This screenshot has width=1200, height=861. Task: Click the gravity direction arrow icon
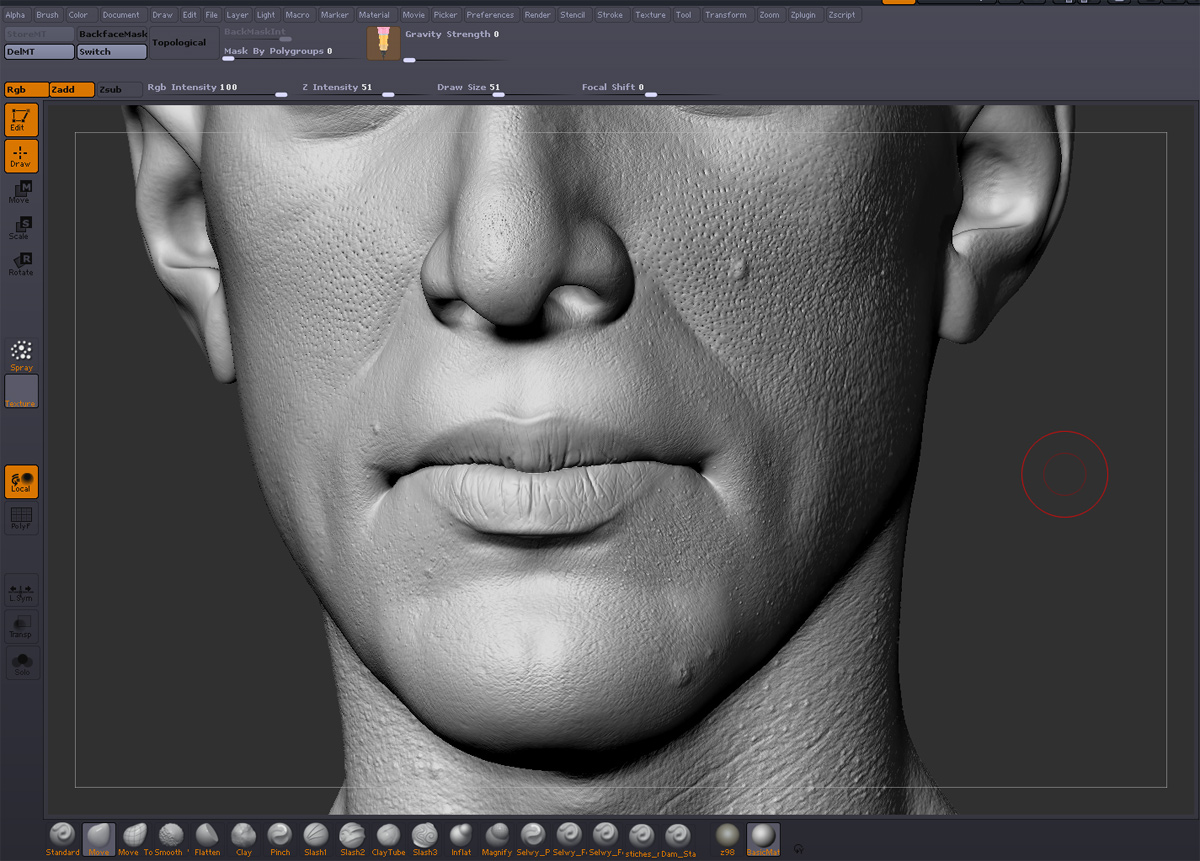pyautogui.click(x=383, y=44)
